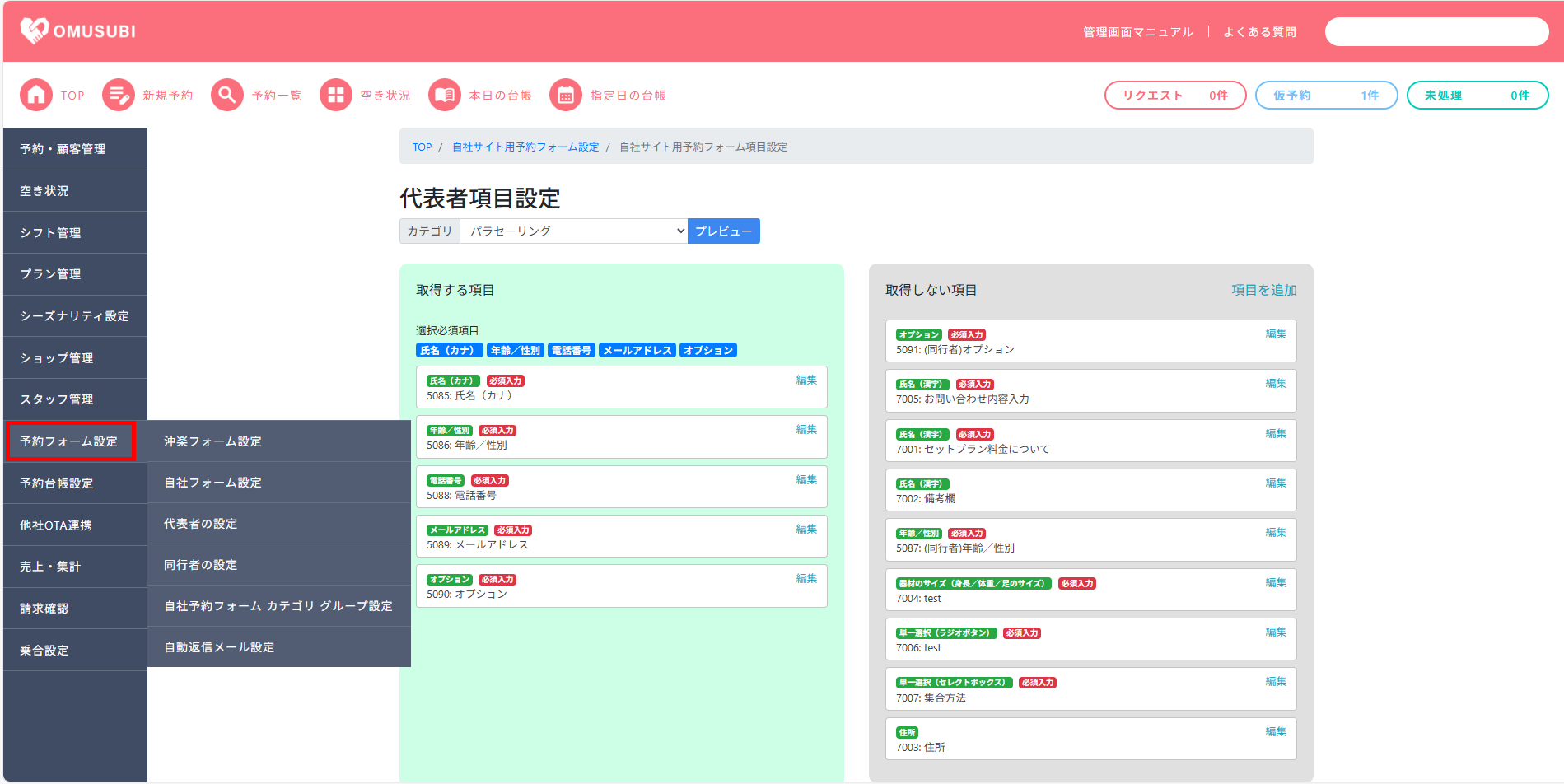This screenshot has height=784, width=1564.
Task: Click the 新規予約 pencil icon
Action: pyautogui.click(x=119, y=96)
